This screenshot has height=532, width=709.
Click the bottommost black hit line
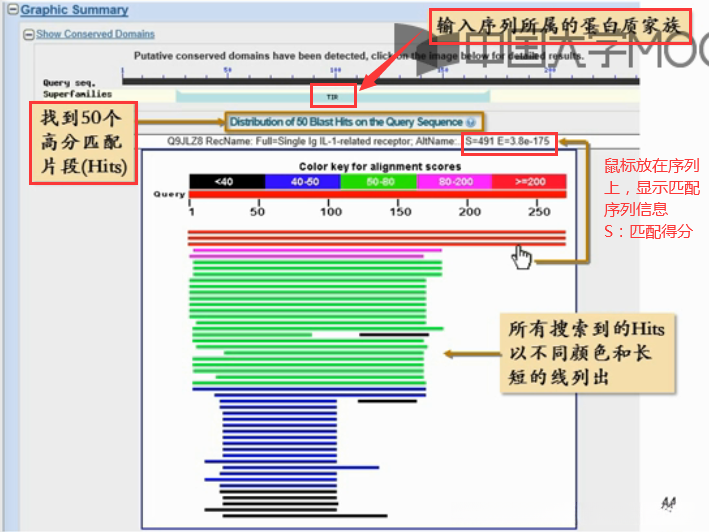tap(305, 515)
